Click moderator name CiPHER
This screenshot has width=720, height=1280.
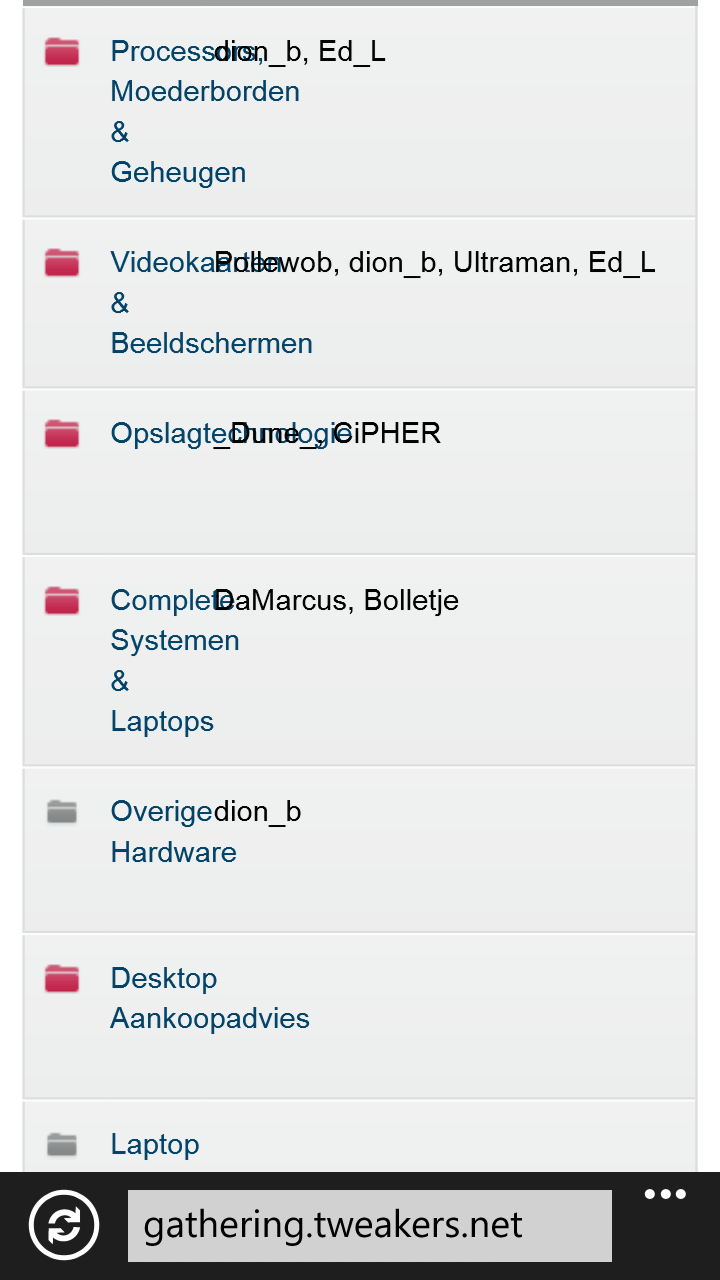point(388,434)
